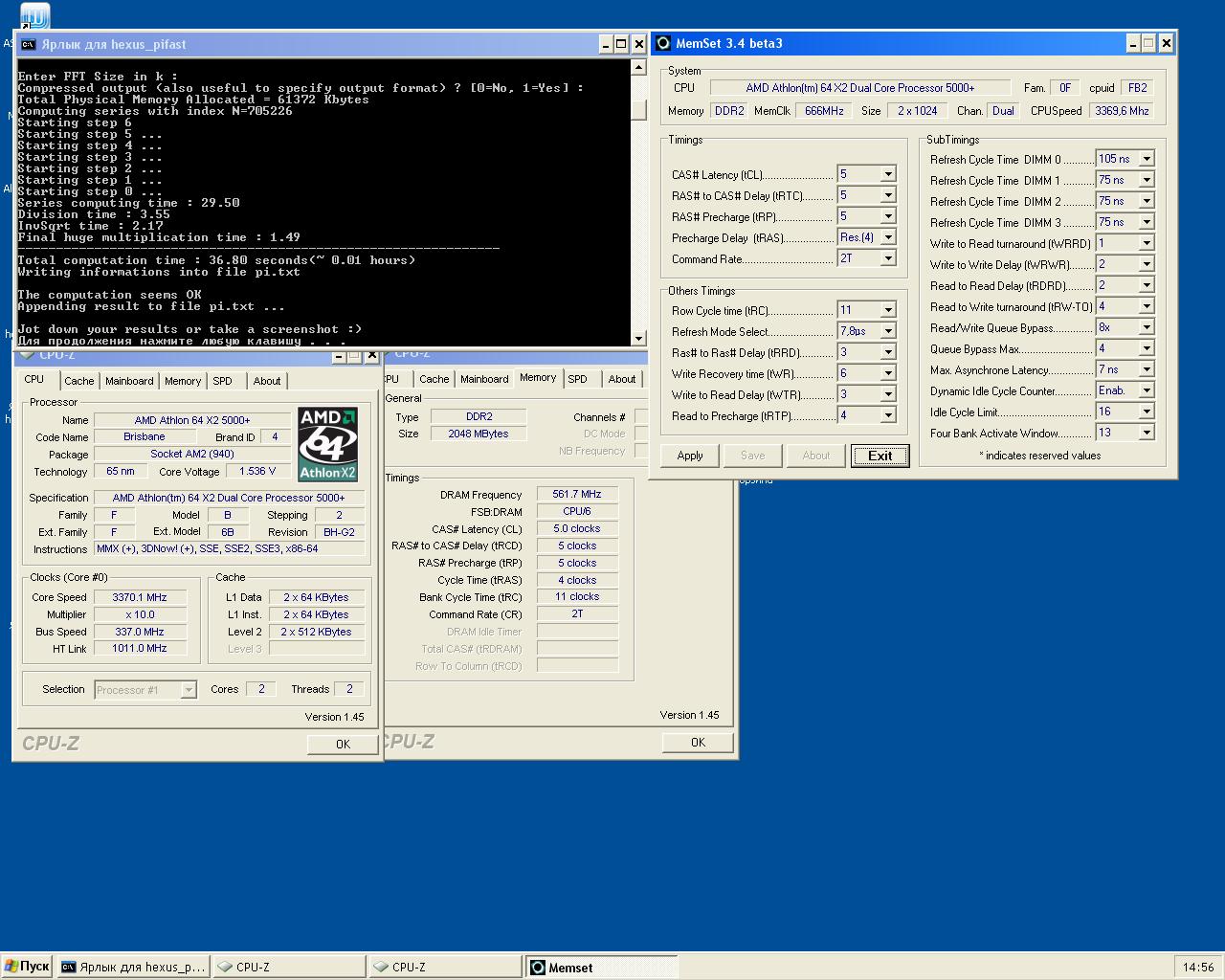Open the Memory tab in front CPU-Z

tap(183, 381)
